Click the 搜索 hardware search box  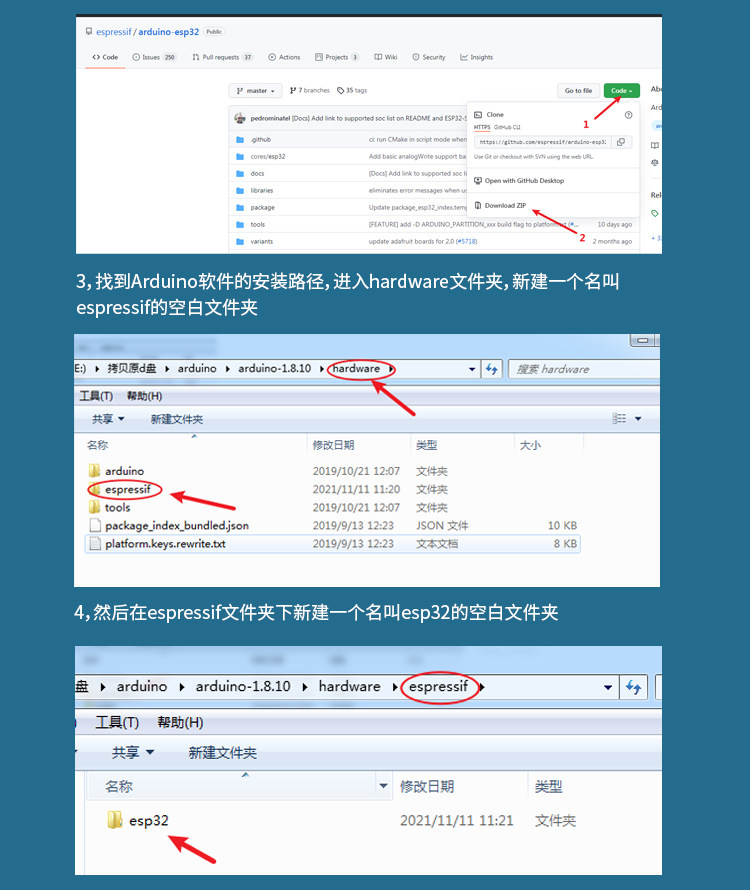coord(584,370)
